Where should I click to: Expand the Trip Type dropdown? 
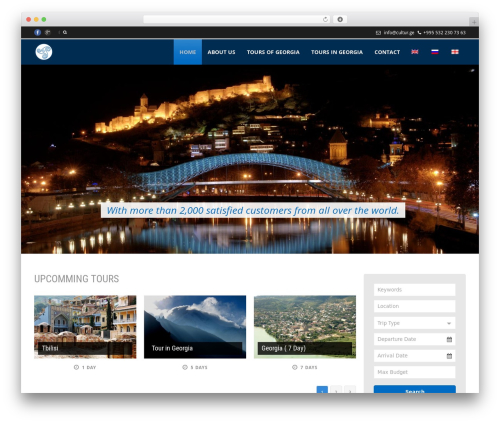(414, 323)
